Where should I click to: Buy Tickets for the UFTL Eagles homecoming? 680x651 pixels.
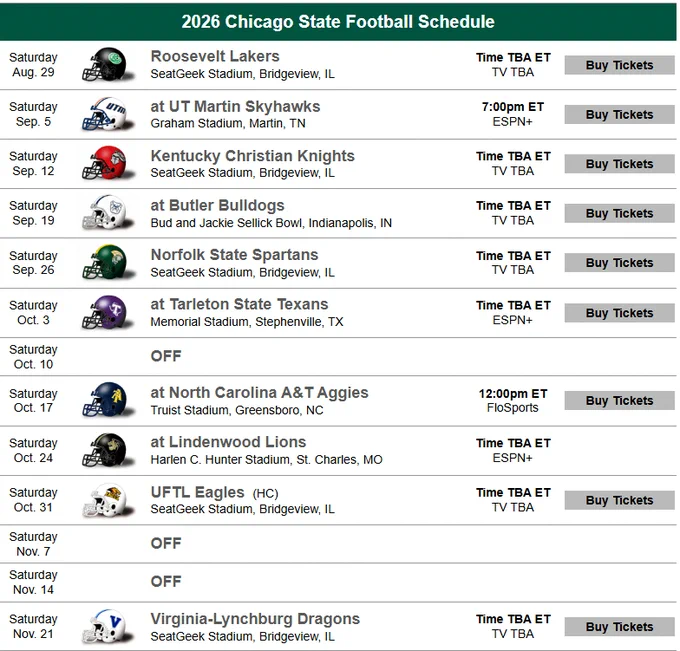[x=619, y=500]
